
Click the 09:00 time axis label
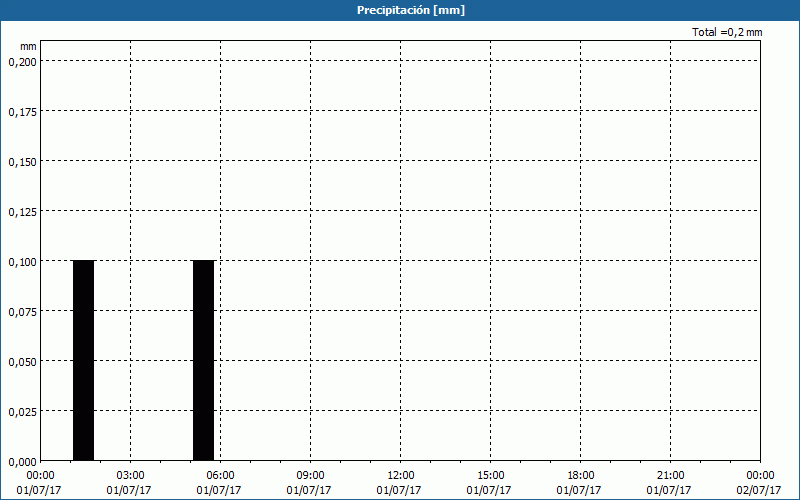[x=310, y=476]
